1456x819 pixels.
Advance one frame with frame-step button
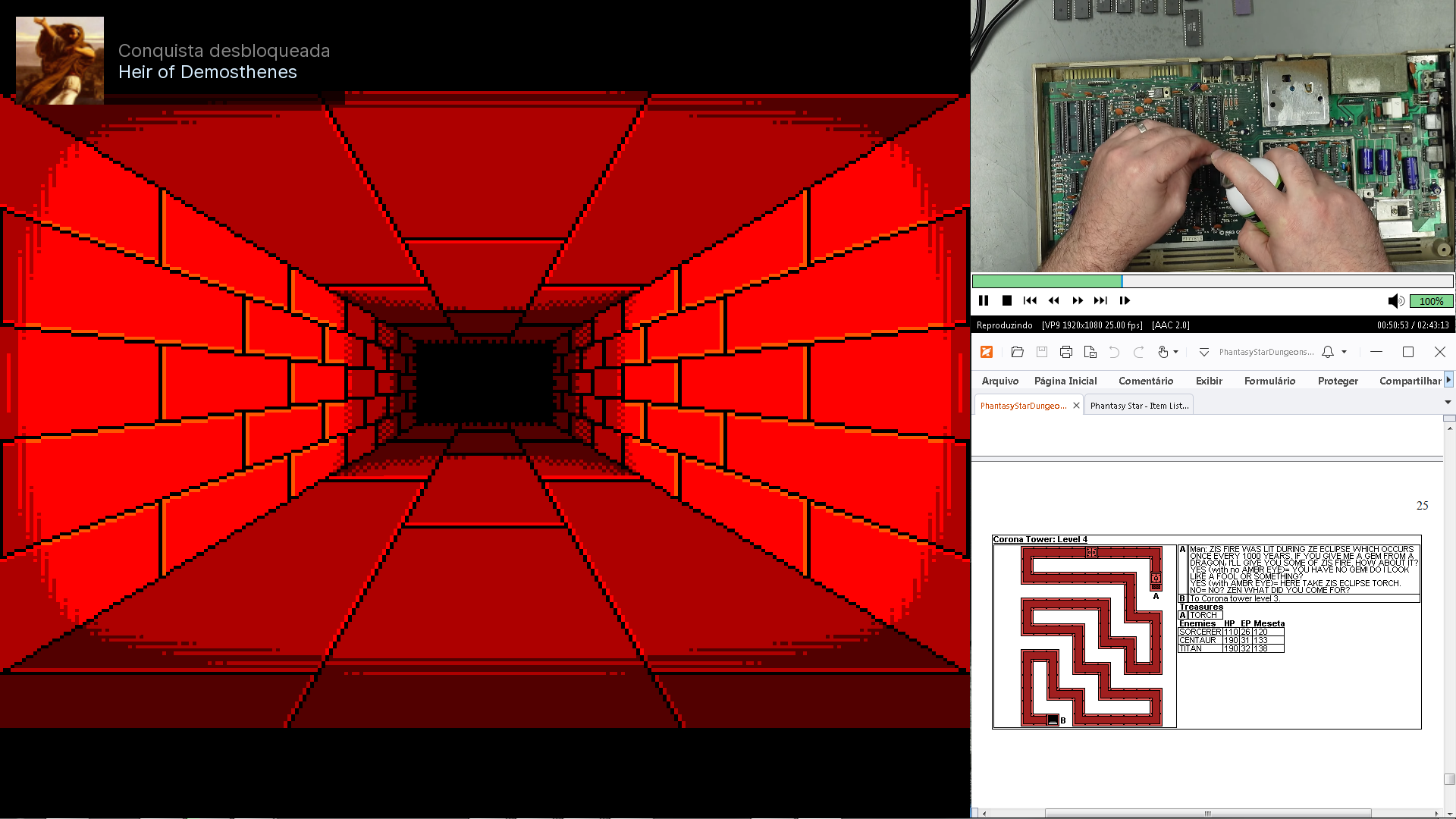[x=1125, y=301]
